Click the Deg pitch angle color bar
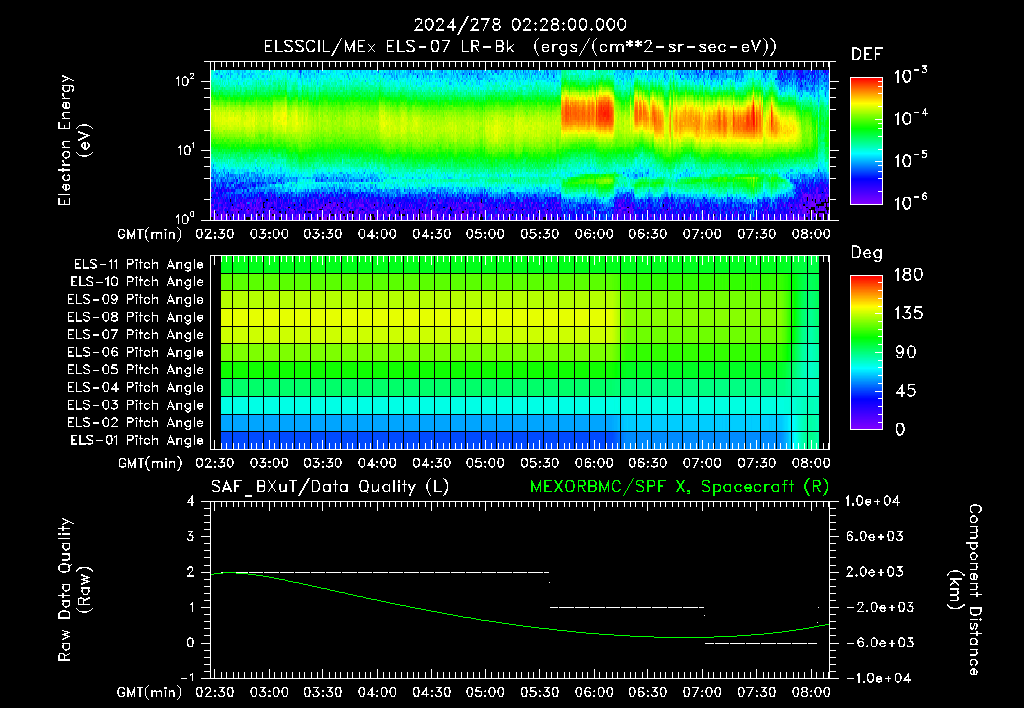1024x708 pixels. pyautogui.click(x=867, y=352)
